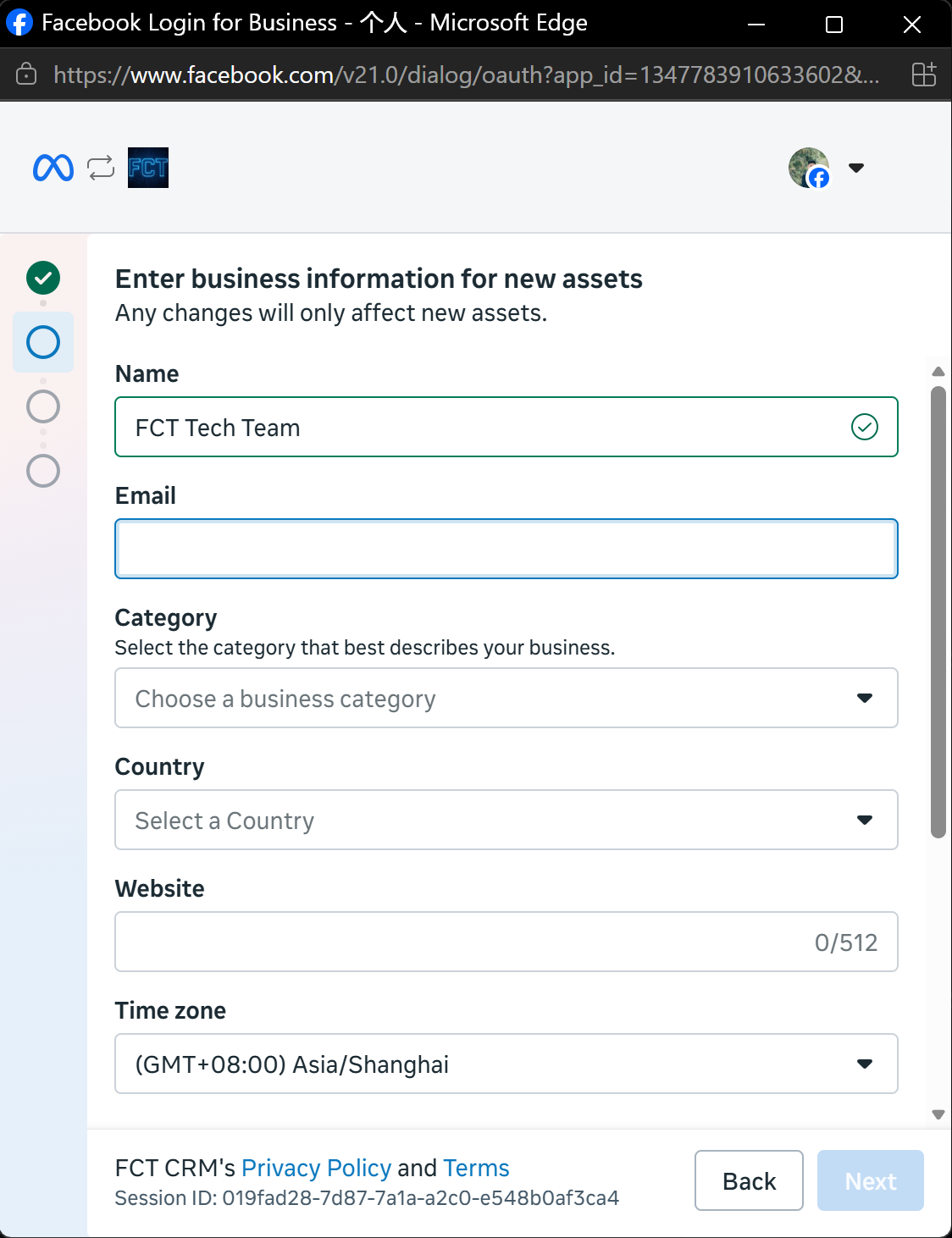Click the Back button
Image resolution: width=952 pixels, height=1238 pixels.
point(749,1180)
